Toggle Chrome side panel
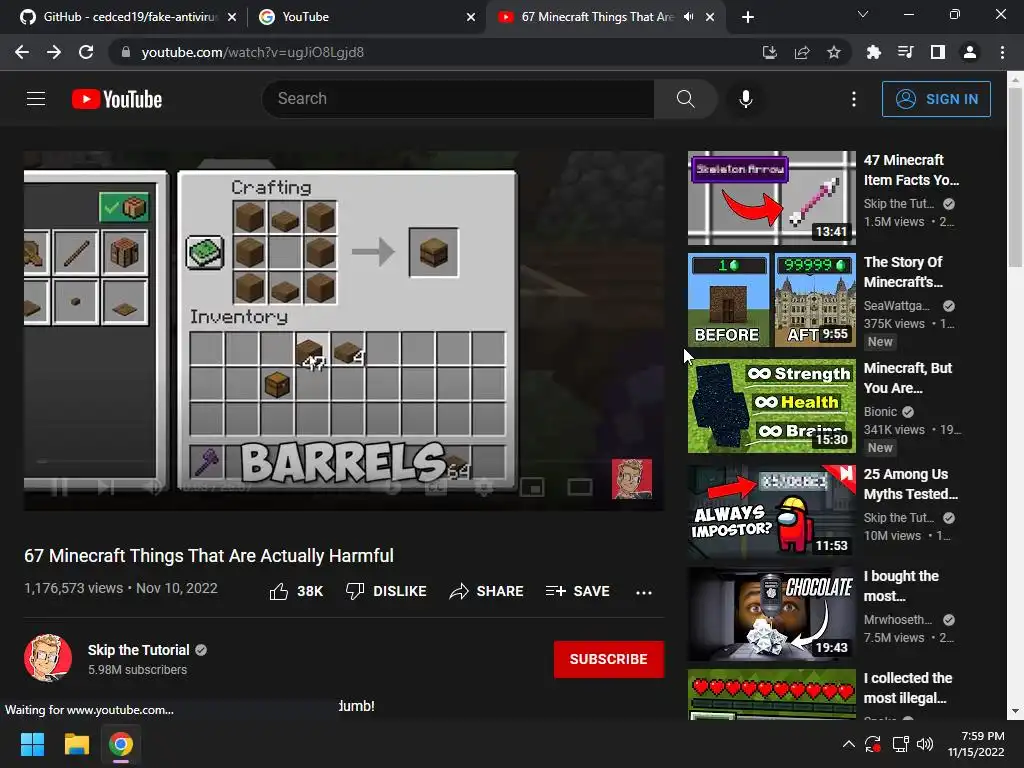This screenshot has width=1024, height=768. coord(938,52)
